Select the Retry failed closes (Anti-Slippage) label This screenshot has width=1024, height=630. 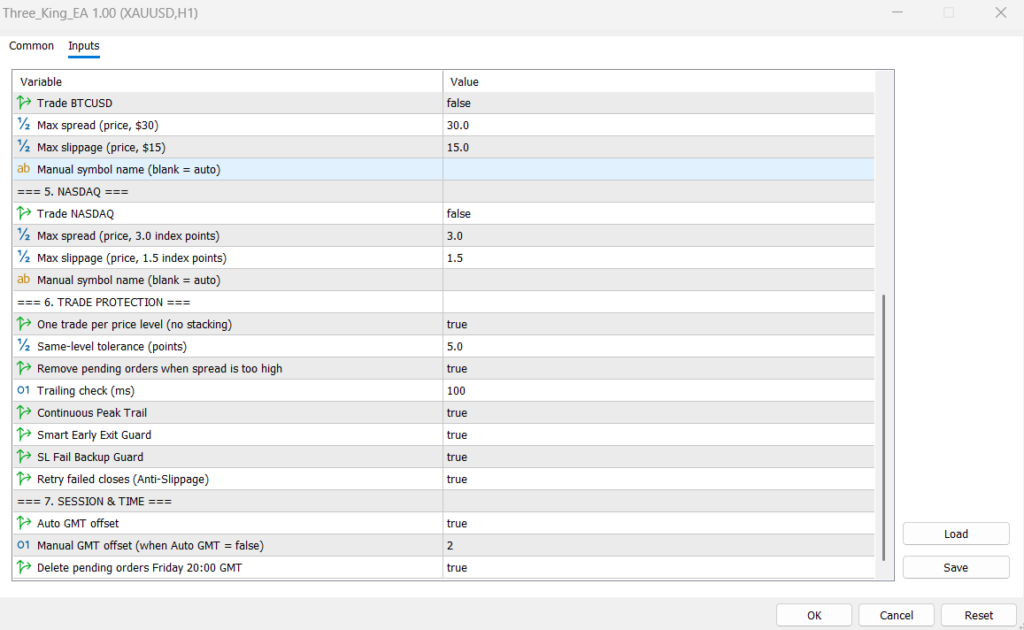123,479
